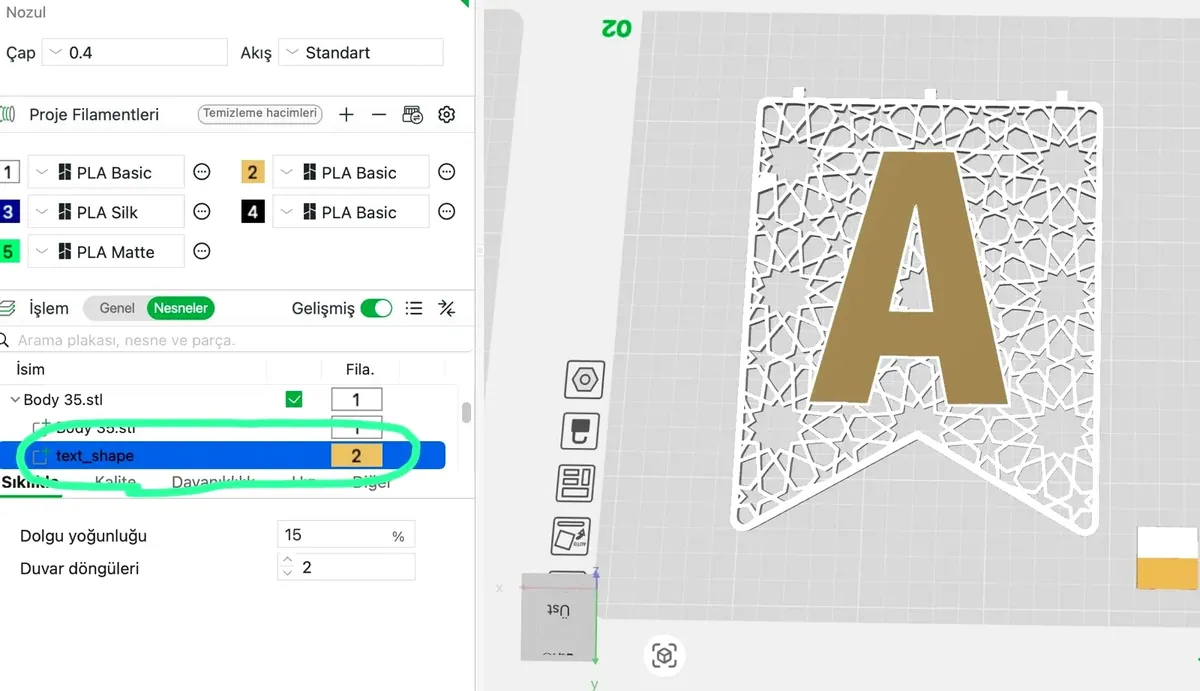Click the dark cup-shaped icon beside the plate
This screenshot has height=691, width=1200.
pyautogui.click(x=579, y=432)
